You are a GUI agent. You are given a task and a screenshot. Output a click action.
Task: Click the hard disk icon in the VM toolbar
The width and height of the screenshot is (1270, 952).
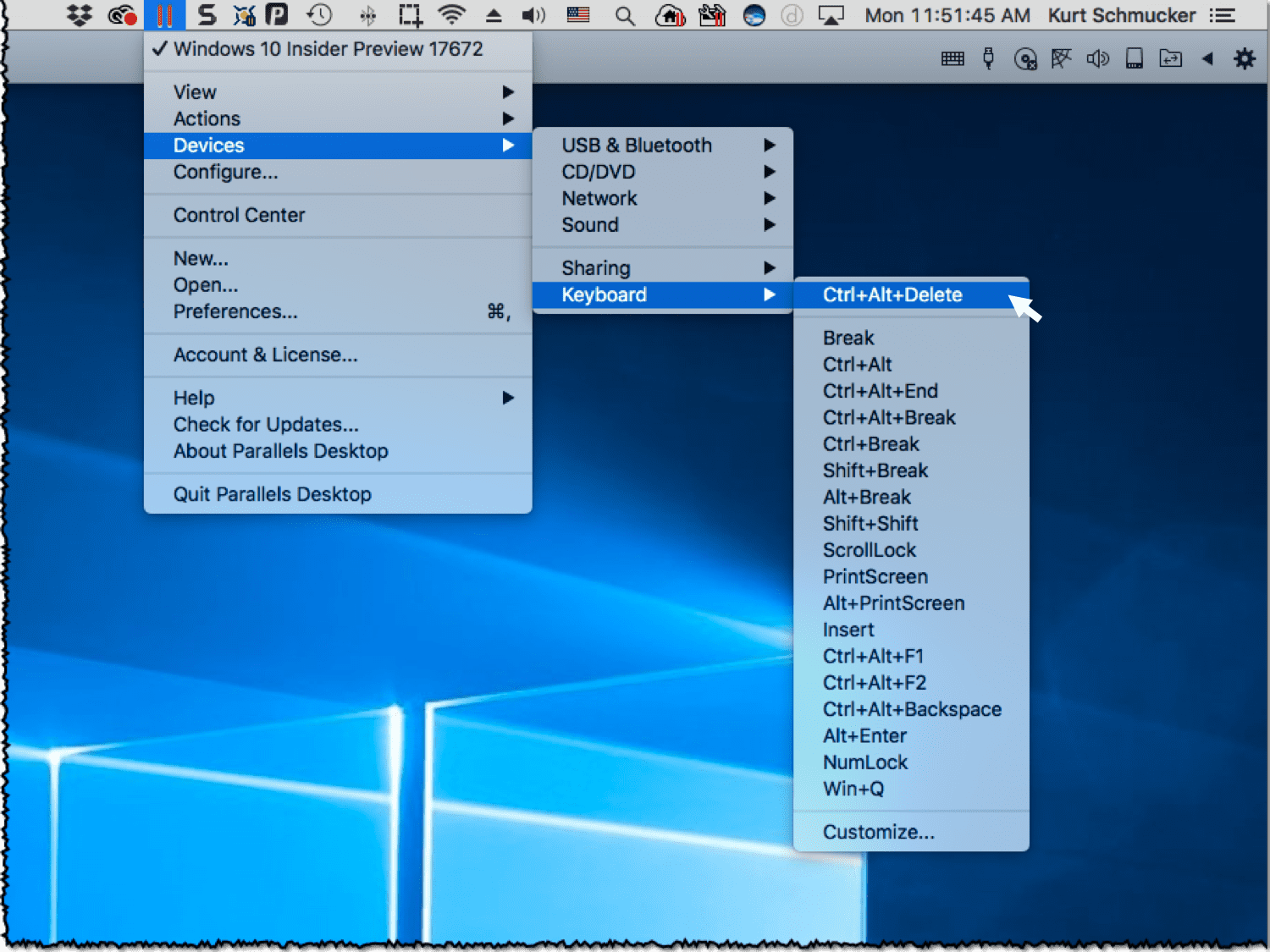tap(1135, 58)
